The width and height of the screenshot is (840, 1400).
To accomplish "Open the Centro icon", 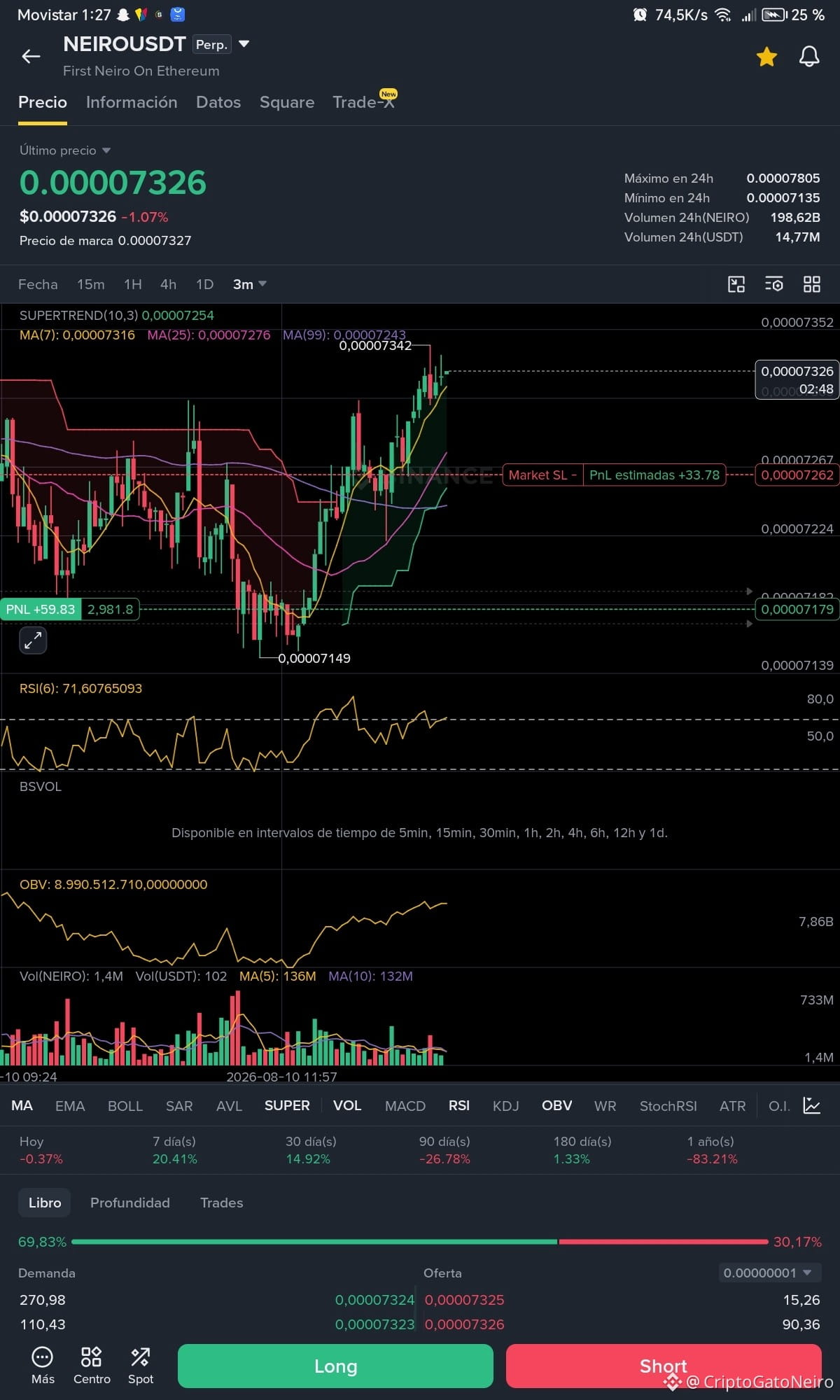I will (x=92, y=1365).
